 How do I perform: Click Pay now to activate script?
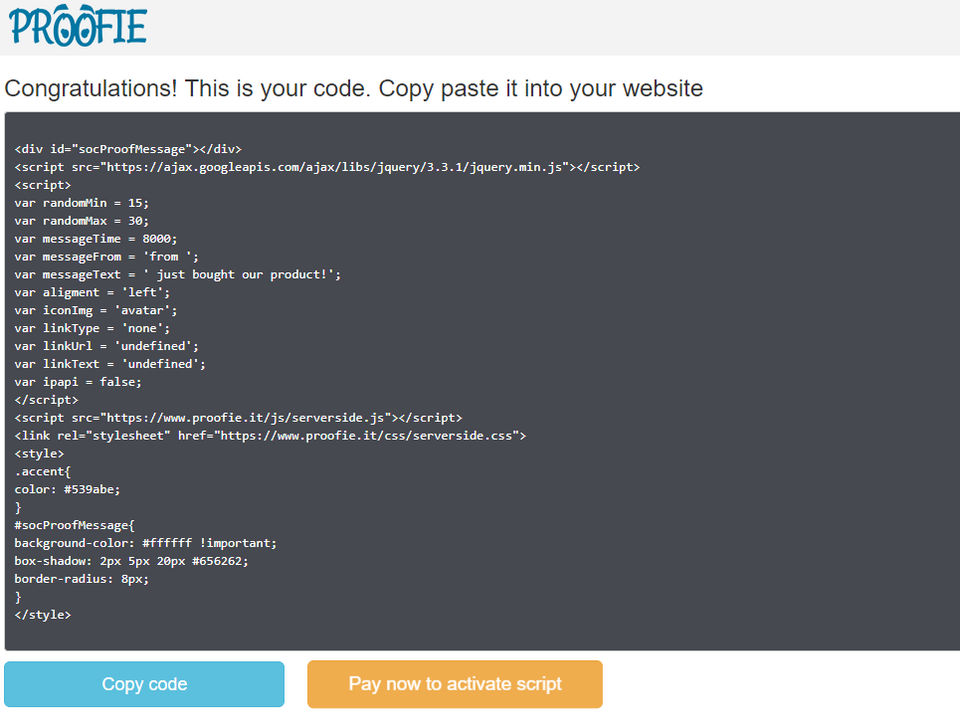click(455, 684)
